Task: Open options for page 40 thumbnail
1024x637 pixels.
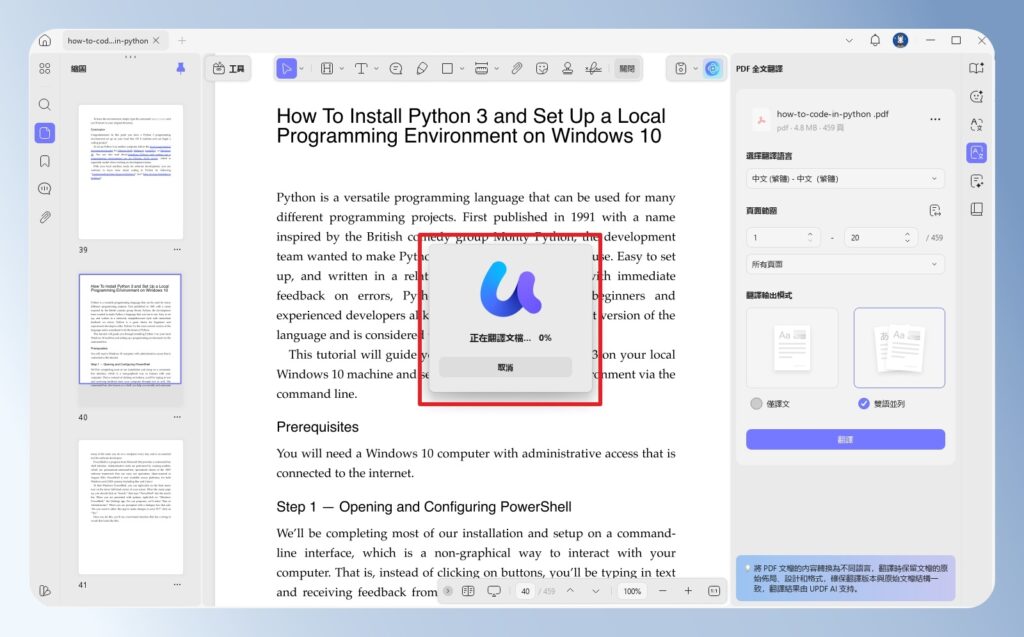Action: (x=177, y=417)
